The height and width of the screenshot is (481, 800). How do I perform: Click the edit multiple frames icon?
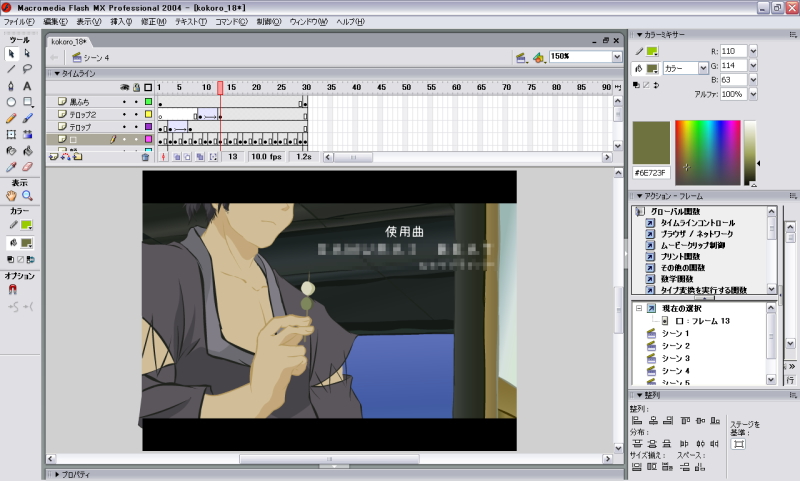click(200, 157)
